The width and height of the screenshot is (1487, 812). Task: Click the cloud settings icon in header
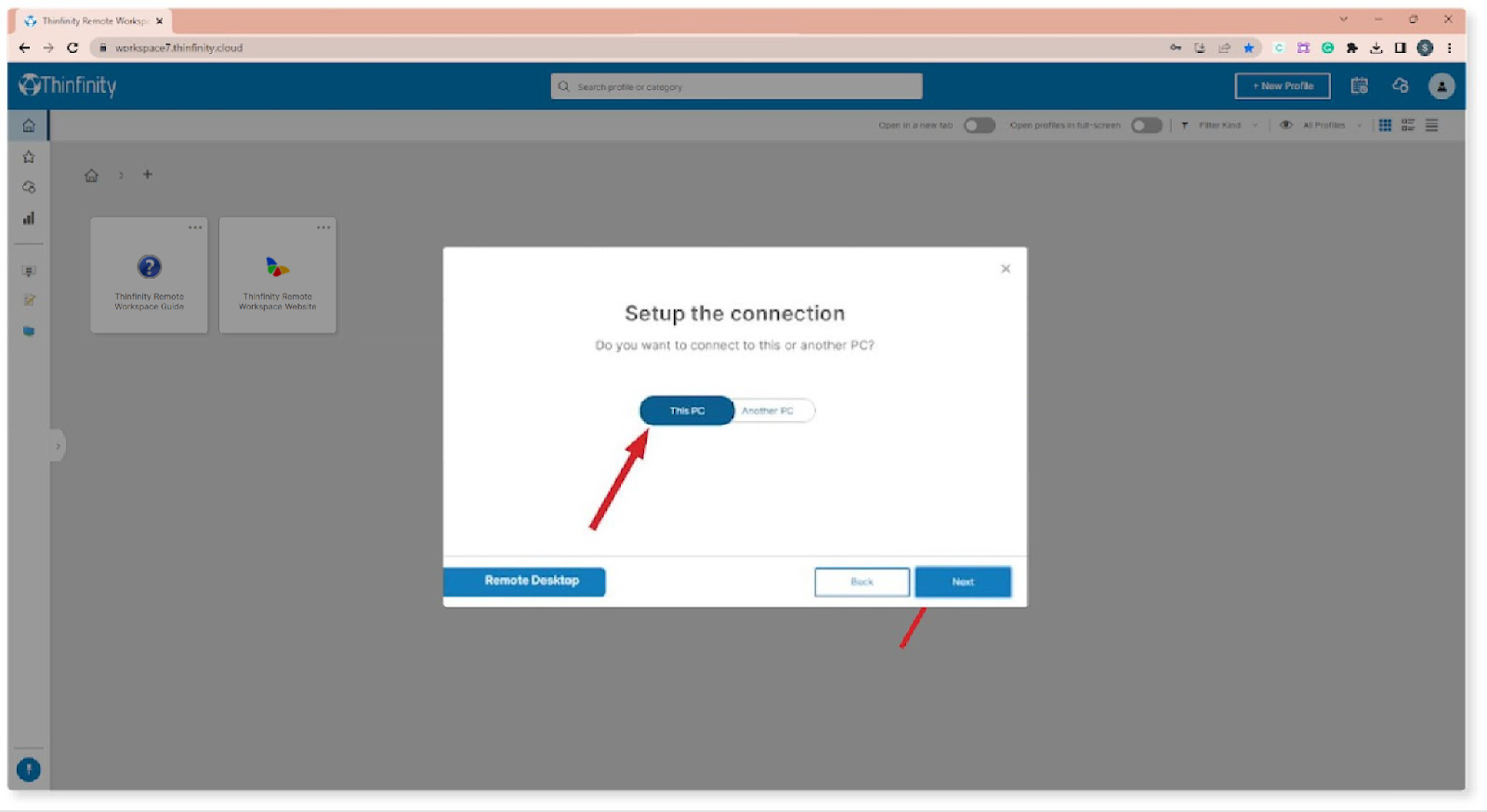(1401, 85)
